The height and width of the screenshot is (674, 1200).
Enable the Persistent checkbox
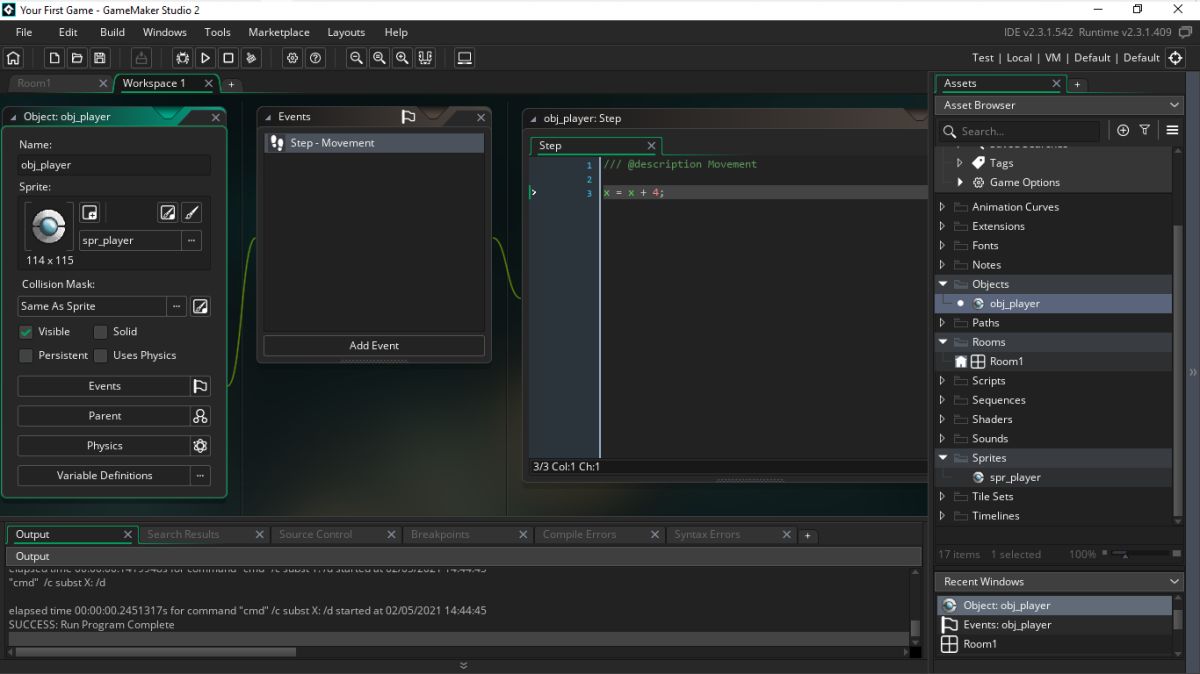pyautogui.click(x=26, y=355)
